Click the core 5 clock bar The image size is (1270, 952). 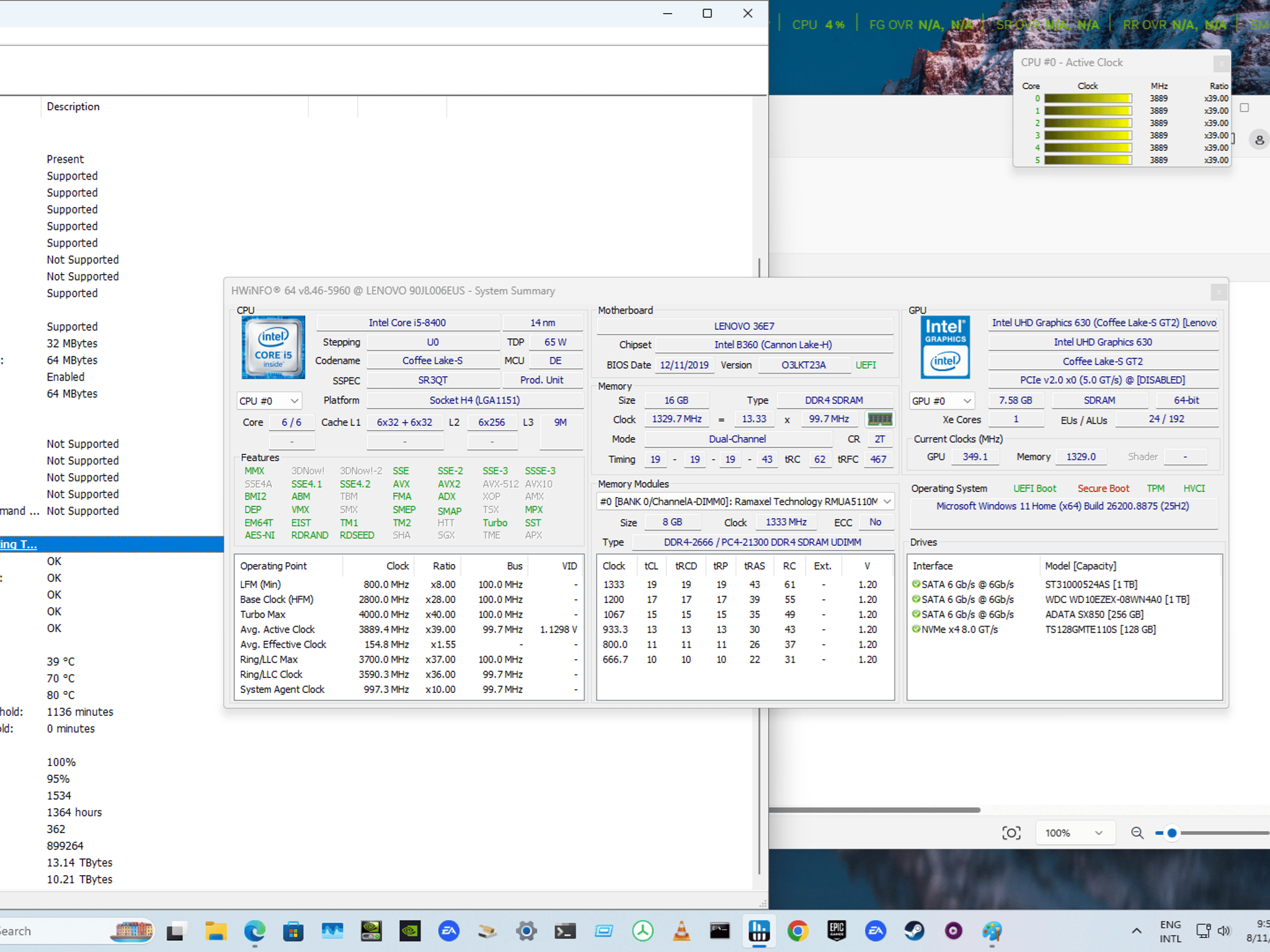(1088, 160)
